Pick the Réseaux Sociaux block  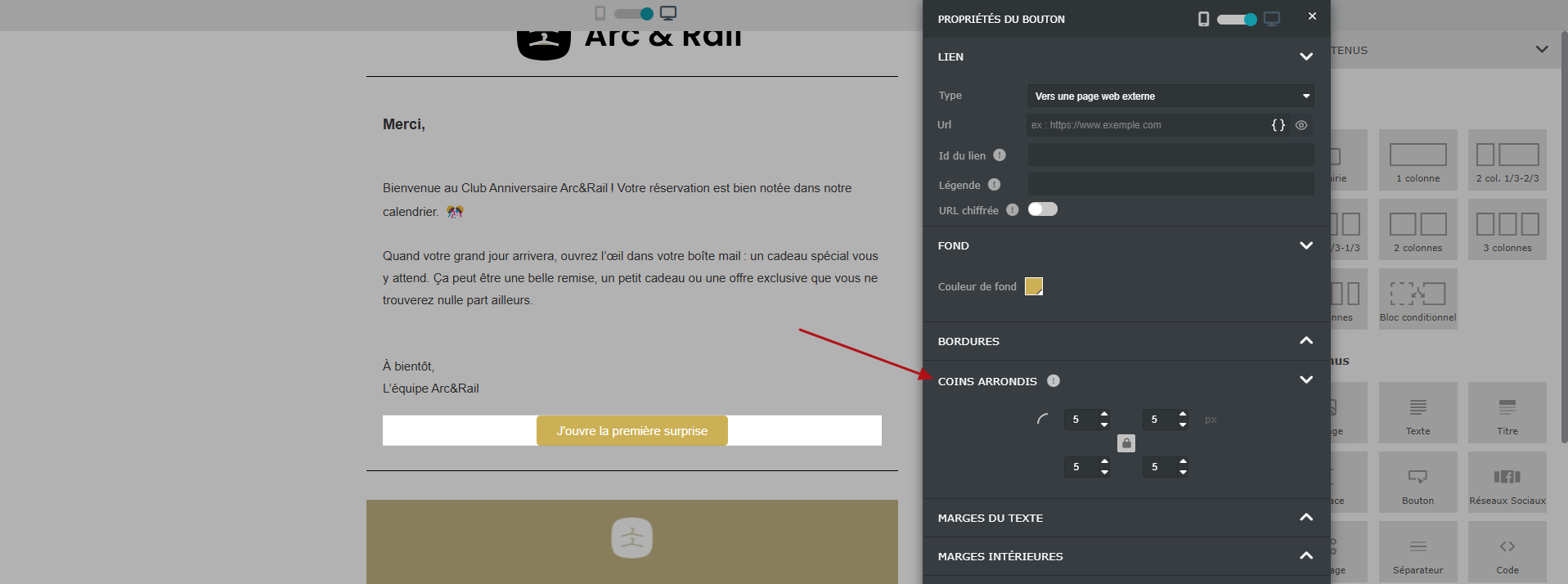1507,483
